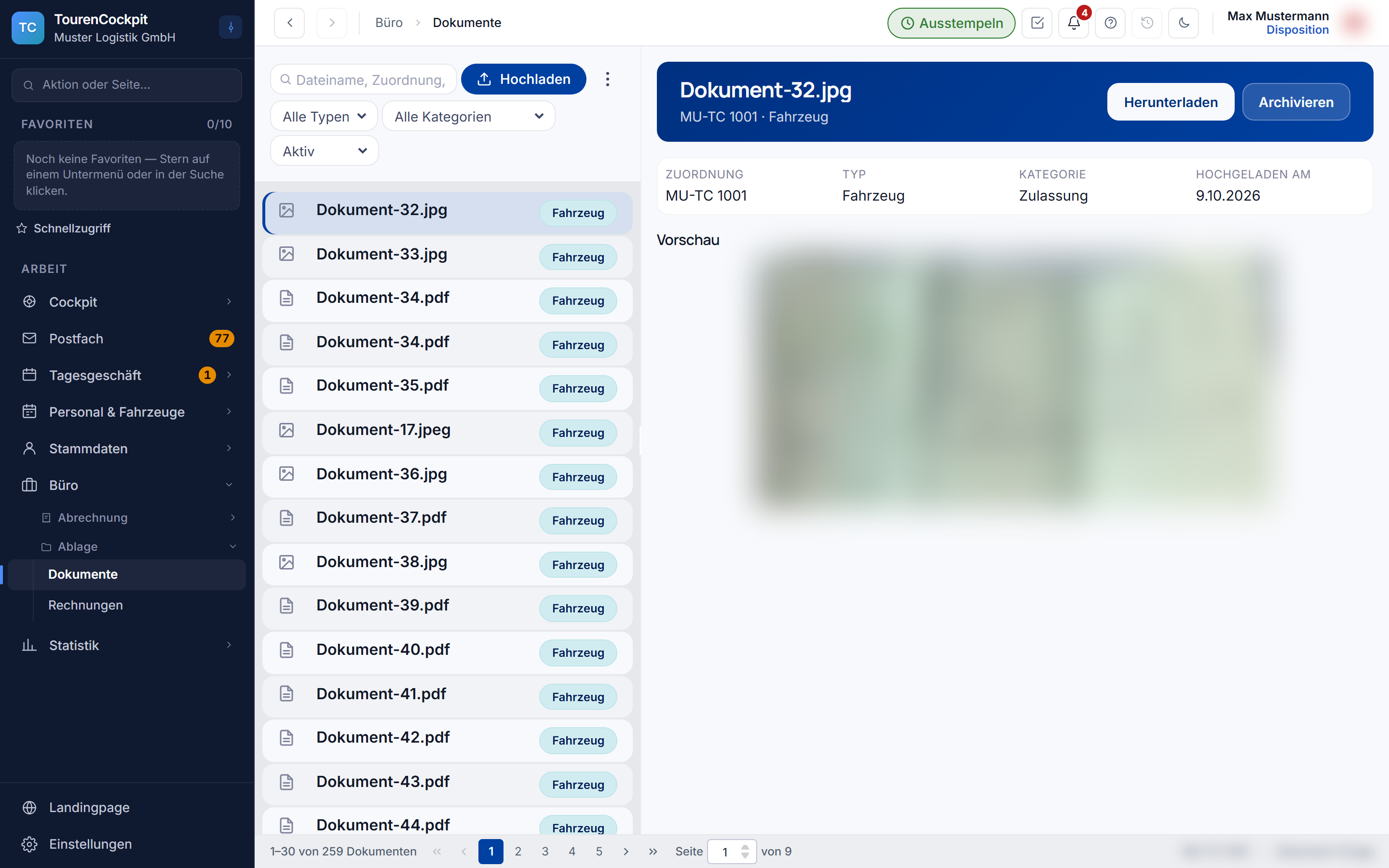Focus the Aktion oder Seite search field
This screenshot has height=868, width=1389.
click(127, 85)
